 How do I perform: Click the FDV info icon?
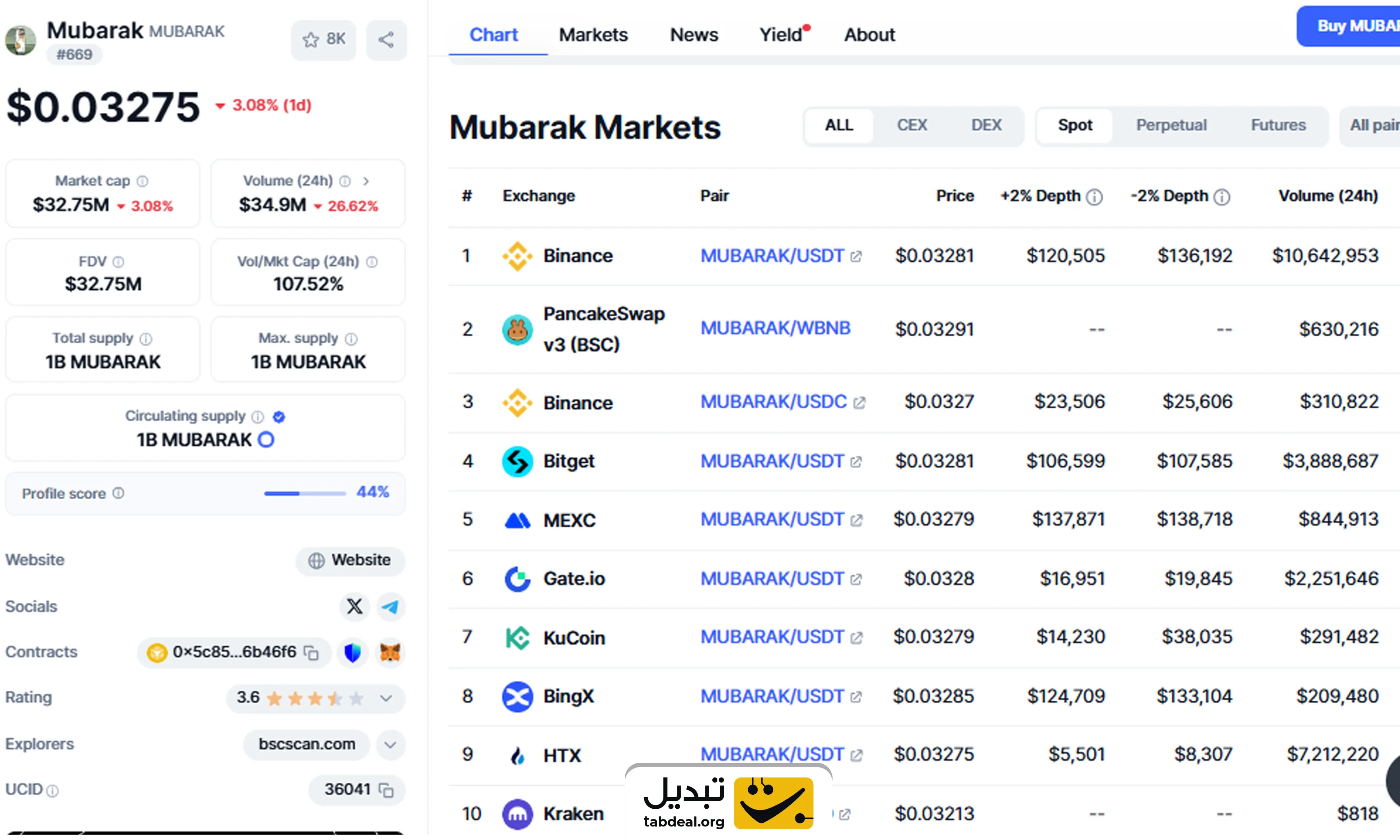118,261
